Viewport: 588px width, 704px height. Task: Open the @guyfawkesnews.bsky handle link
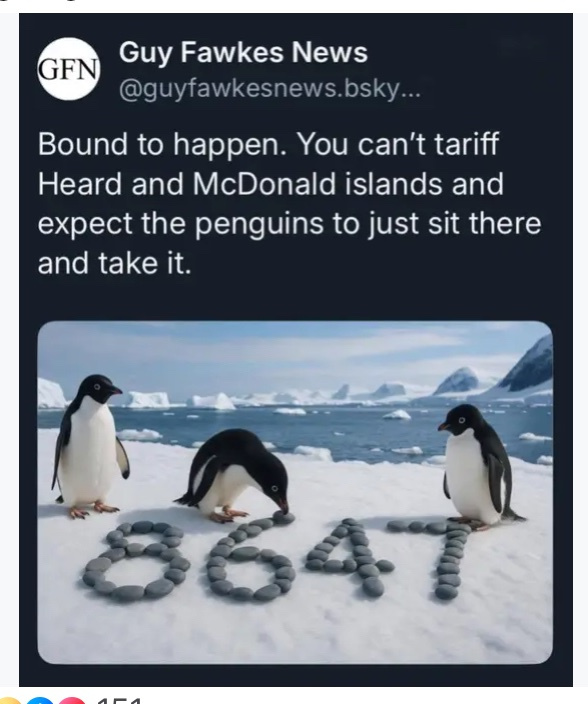point(270,90)
